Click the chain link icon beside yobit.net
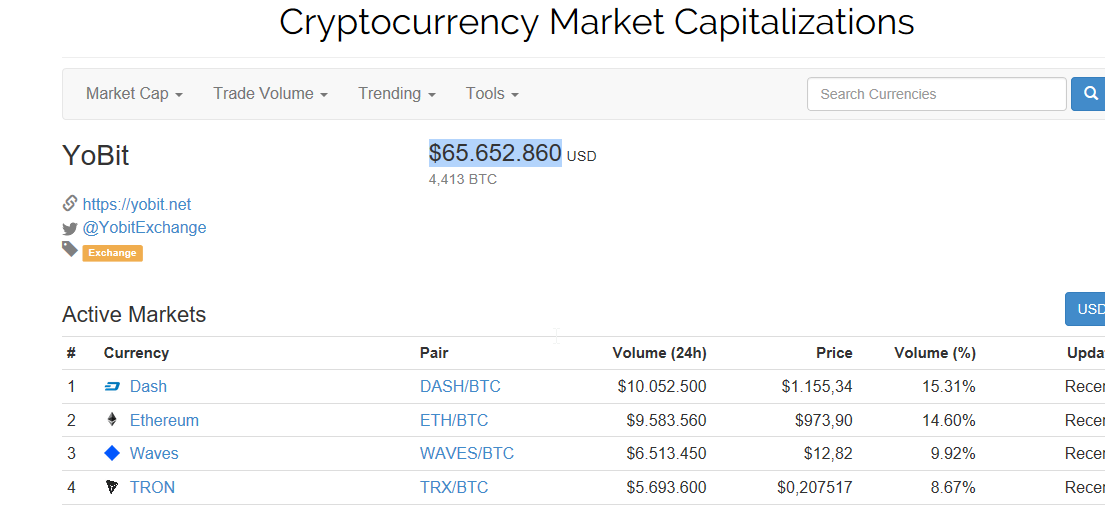 pos(69,204)
